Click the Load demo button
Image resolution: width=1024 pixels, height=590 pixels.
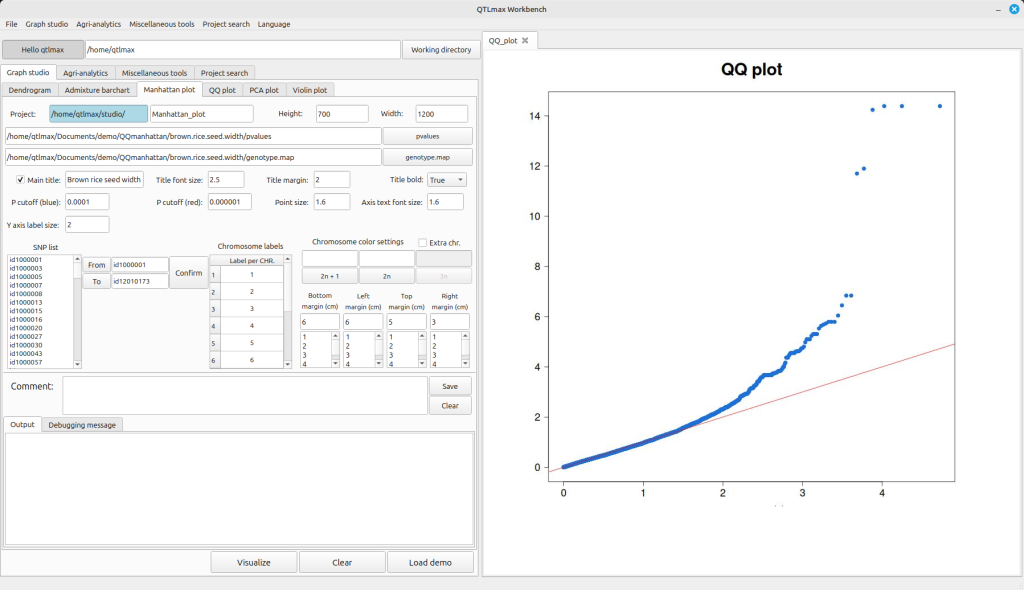[431, 562]
